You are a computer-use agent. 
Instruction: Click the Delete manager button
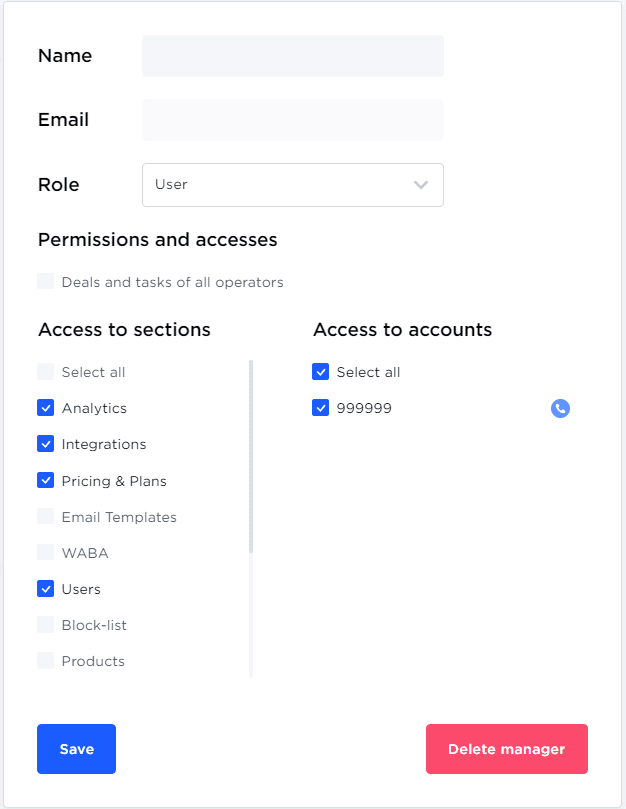pyautogui.click(x=506, y=749)
